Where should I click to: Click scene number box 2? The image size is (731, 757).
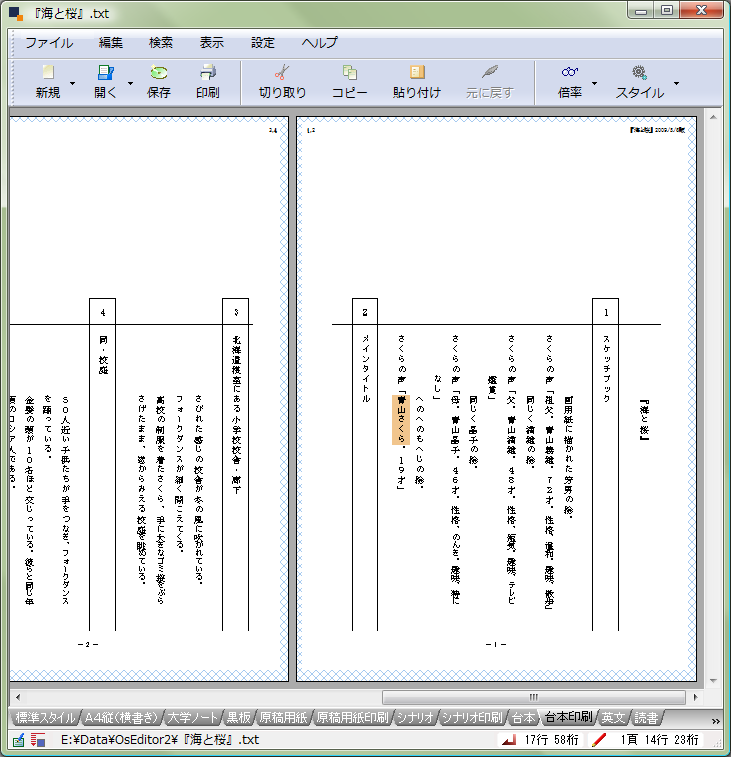coord(365,312)
